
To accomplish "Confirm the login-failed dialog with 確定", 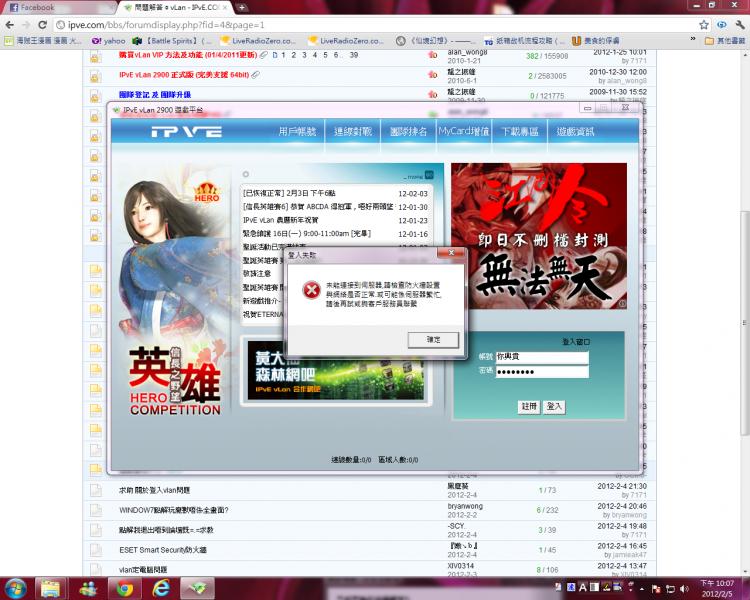I will click(x=433, y=340).
